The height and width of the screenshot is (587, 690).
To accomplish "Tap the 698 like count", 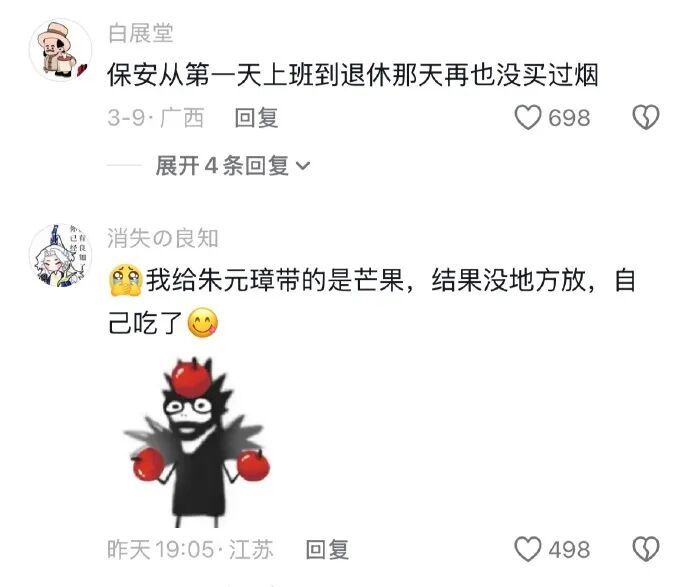I will (x=569, y=118).
